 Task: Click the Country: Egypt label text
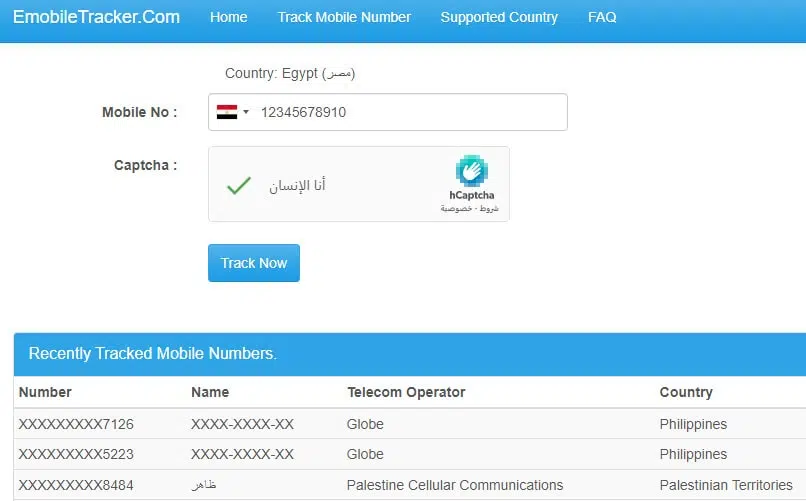pyautogui.click(x=290, y=73)
